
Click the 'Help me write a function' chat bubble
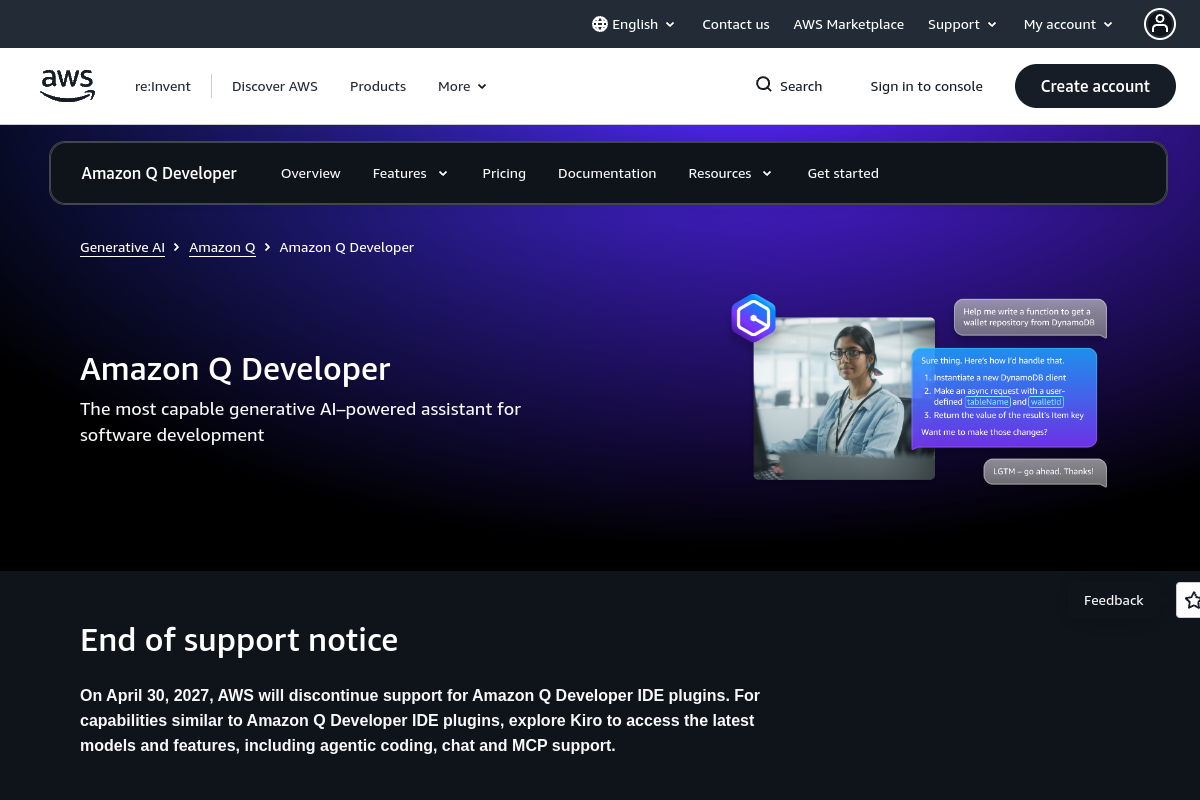pos(1030,318)
